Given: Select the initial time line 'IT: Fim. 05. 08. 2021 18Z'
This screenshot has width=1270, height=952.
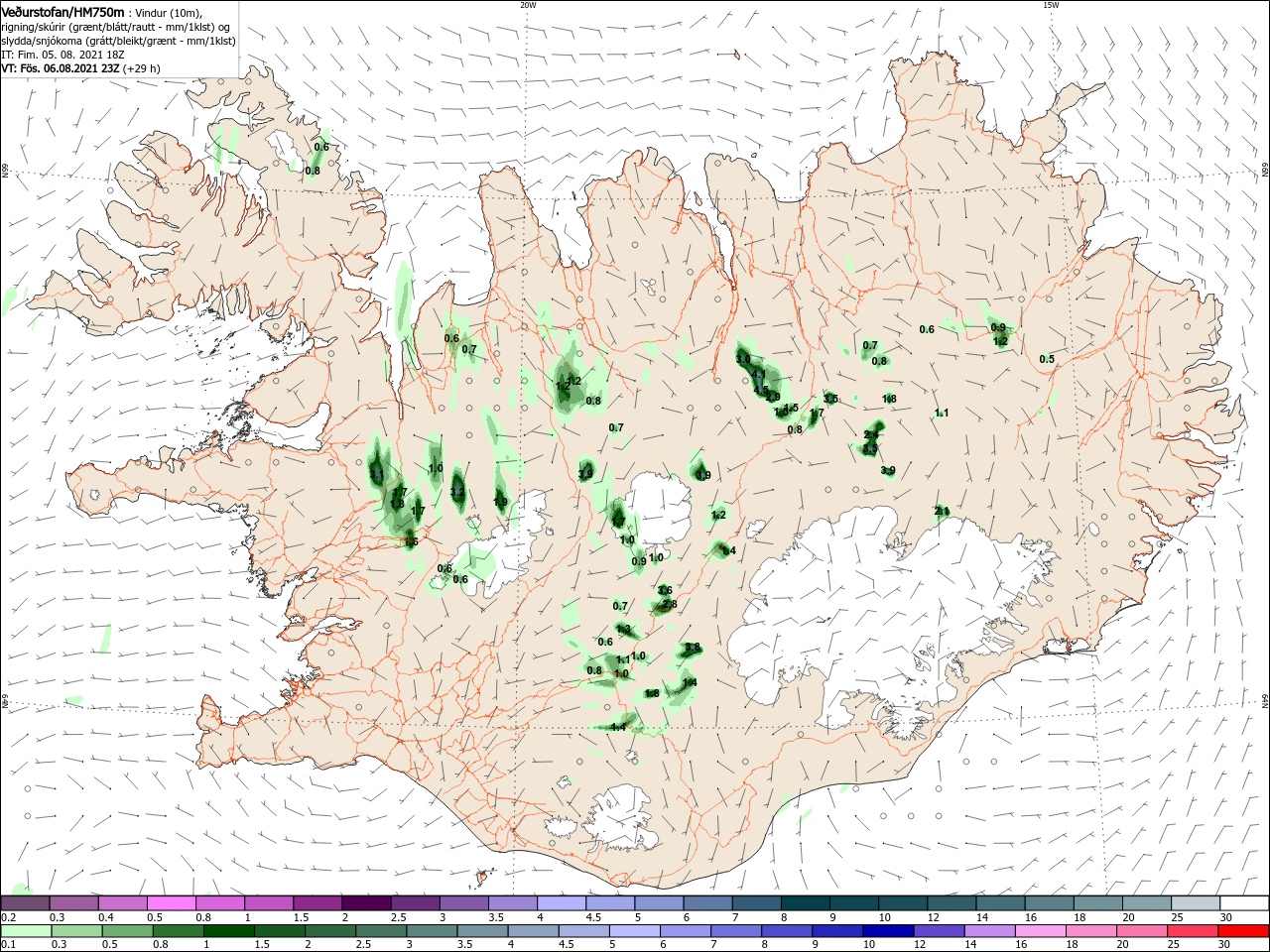Looking at the screenshot, I should point(63,55).
